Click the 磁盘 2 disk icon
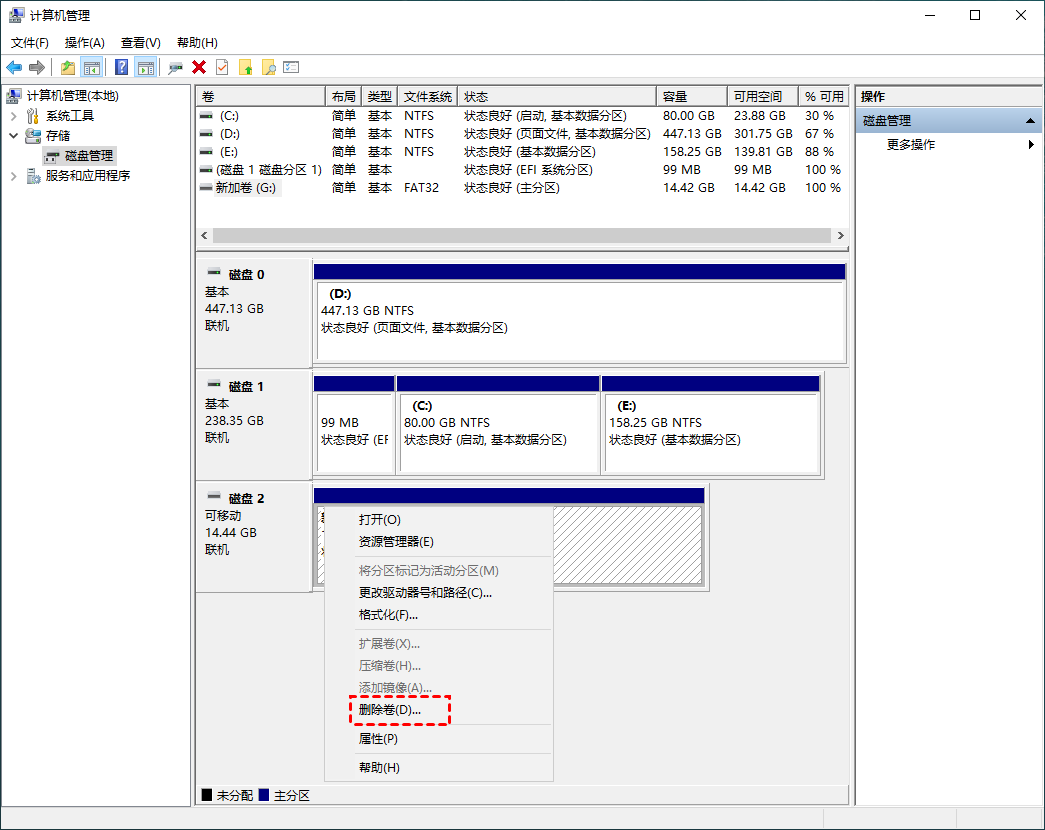Viewport: 1045px width, 830px height. coord(214,497)
